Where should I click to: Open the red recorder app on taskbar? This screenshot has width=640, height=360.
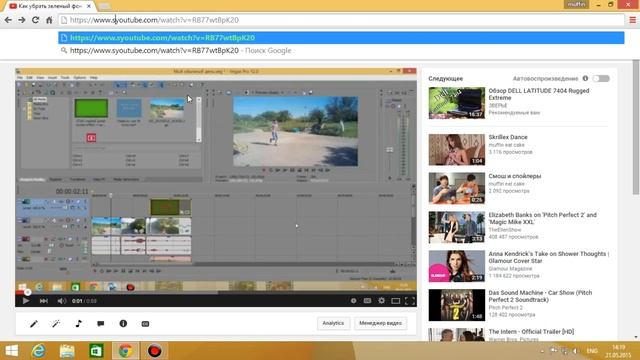154,351
